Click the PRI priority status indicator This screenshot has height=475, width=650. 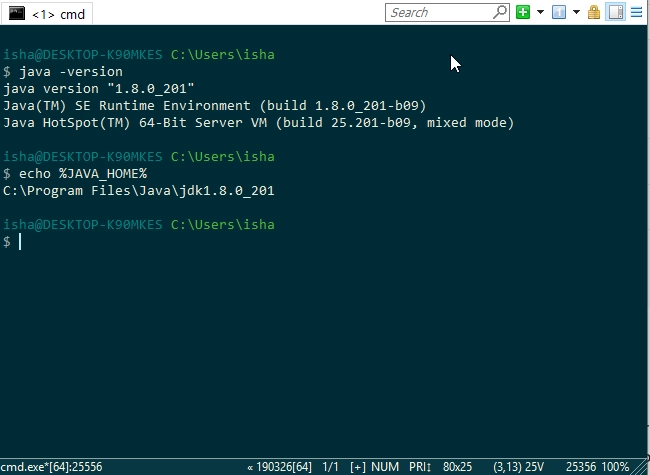tap(420, 467)
